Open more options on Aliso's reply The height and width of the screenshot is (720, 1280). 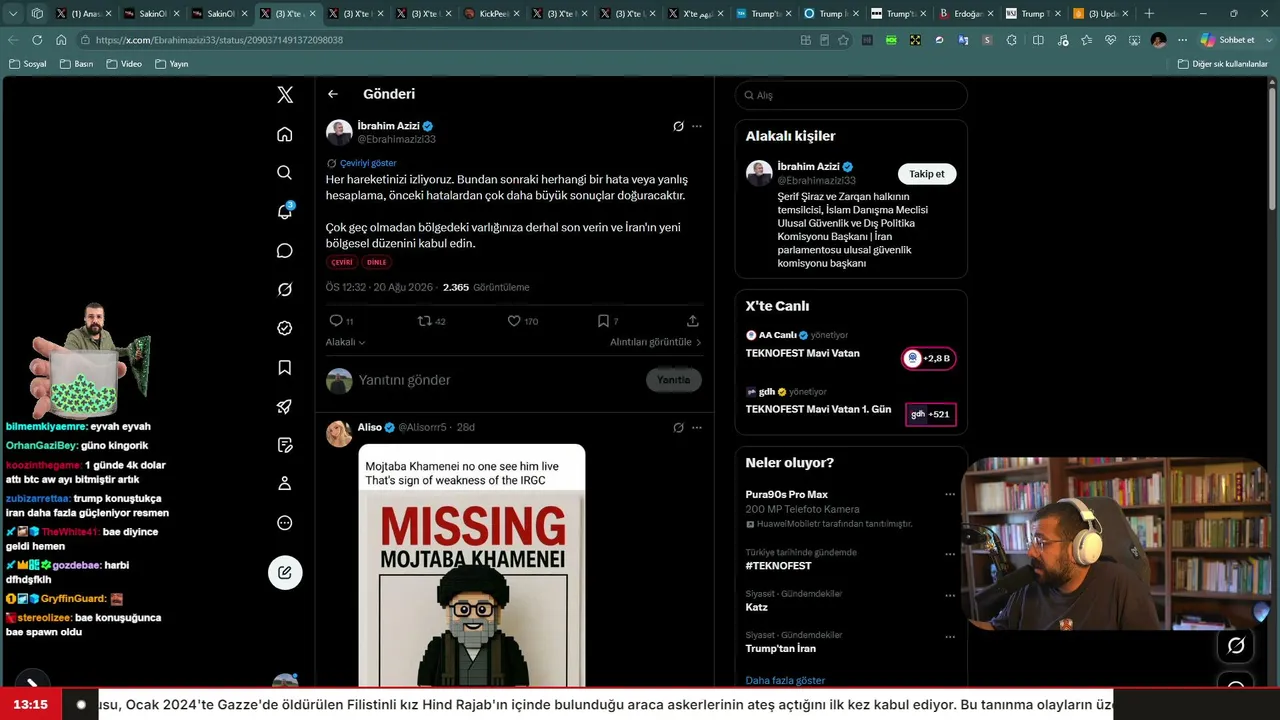coord(697,427)
